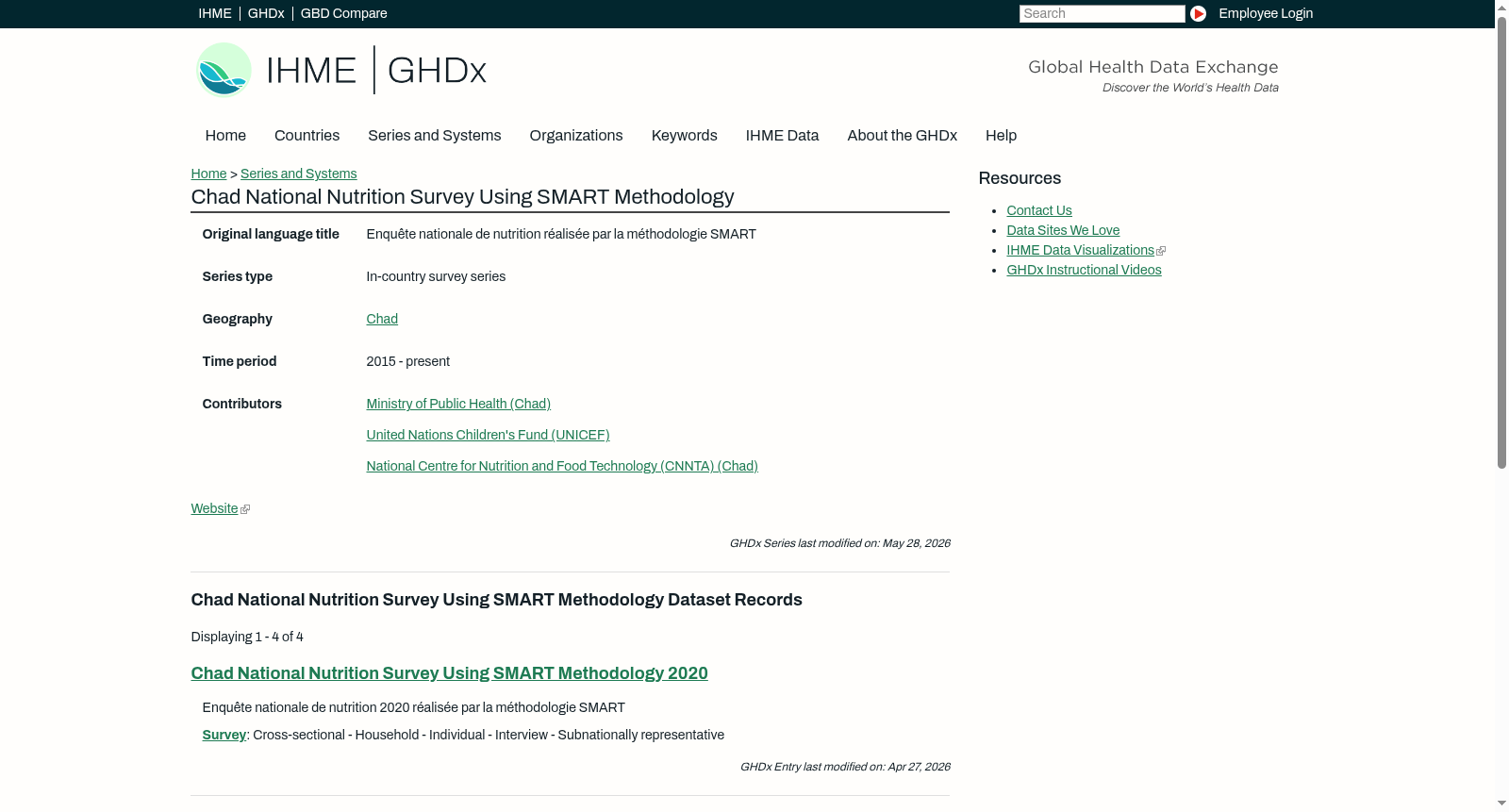The width and height of the screenshot is (1509, 812).
Task: Click the Website link
Action: tap(214, 508)
